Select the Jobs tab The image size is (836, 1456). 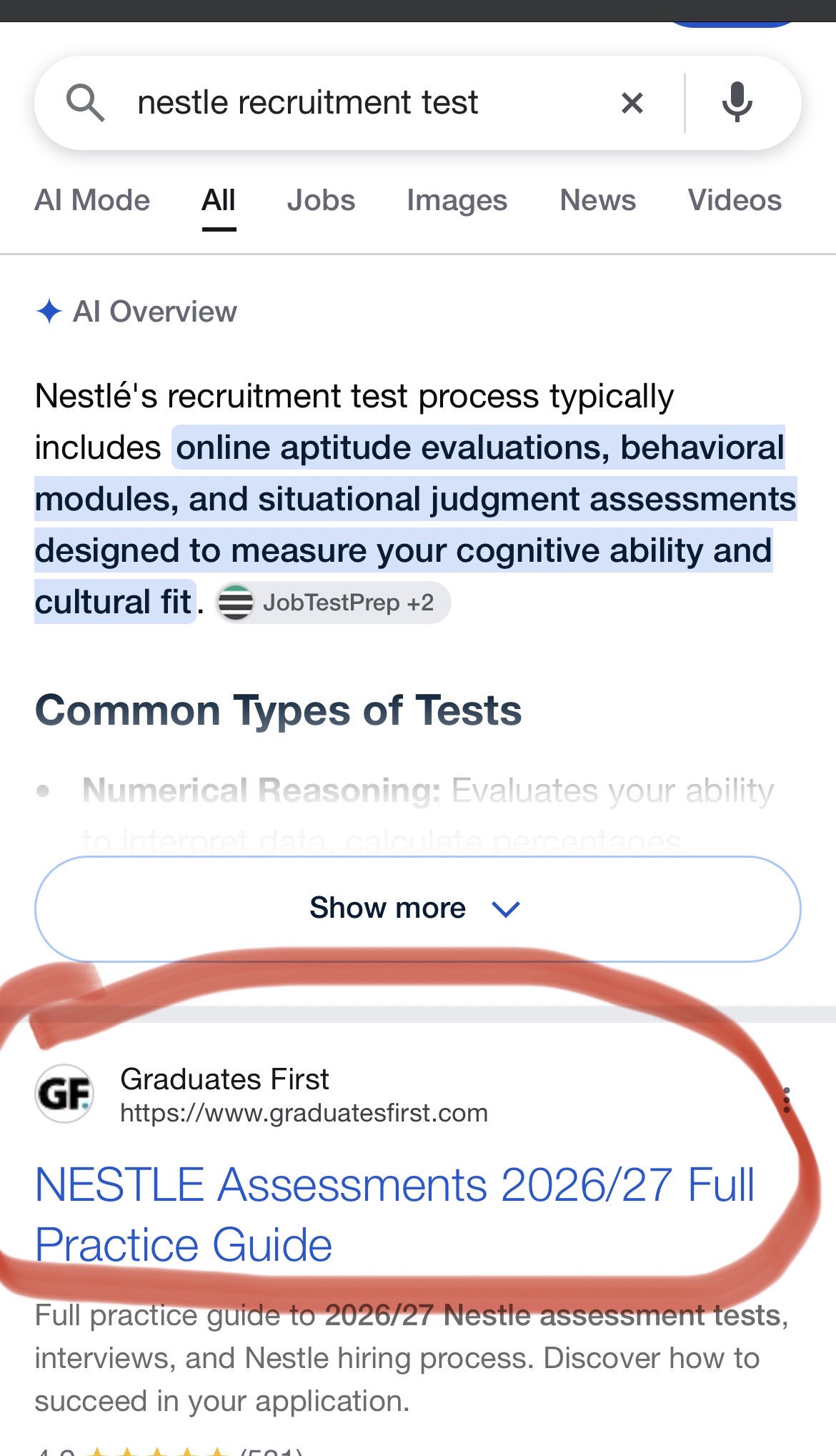point(321,200)
